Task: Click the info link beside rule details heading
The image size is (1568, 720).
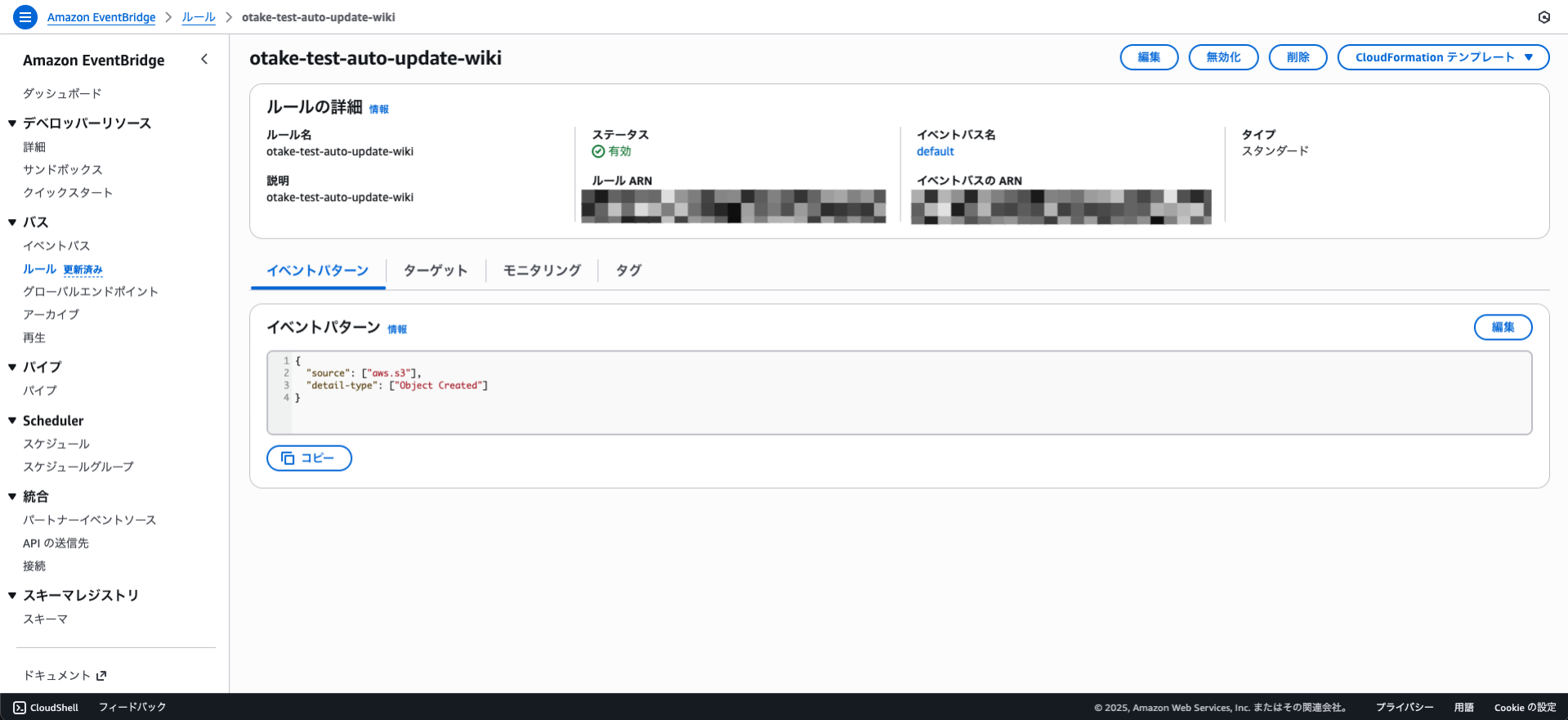Action: pyautogui.click(x=379, y=110)
